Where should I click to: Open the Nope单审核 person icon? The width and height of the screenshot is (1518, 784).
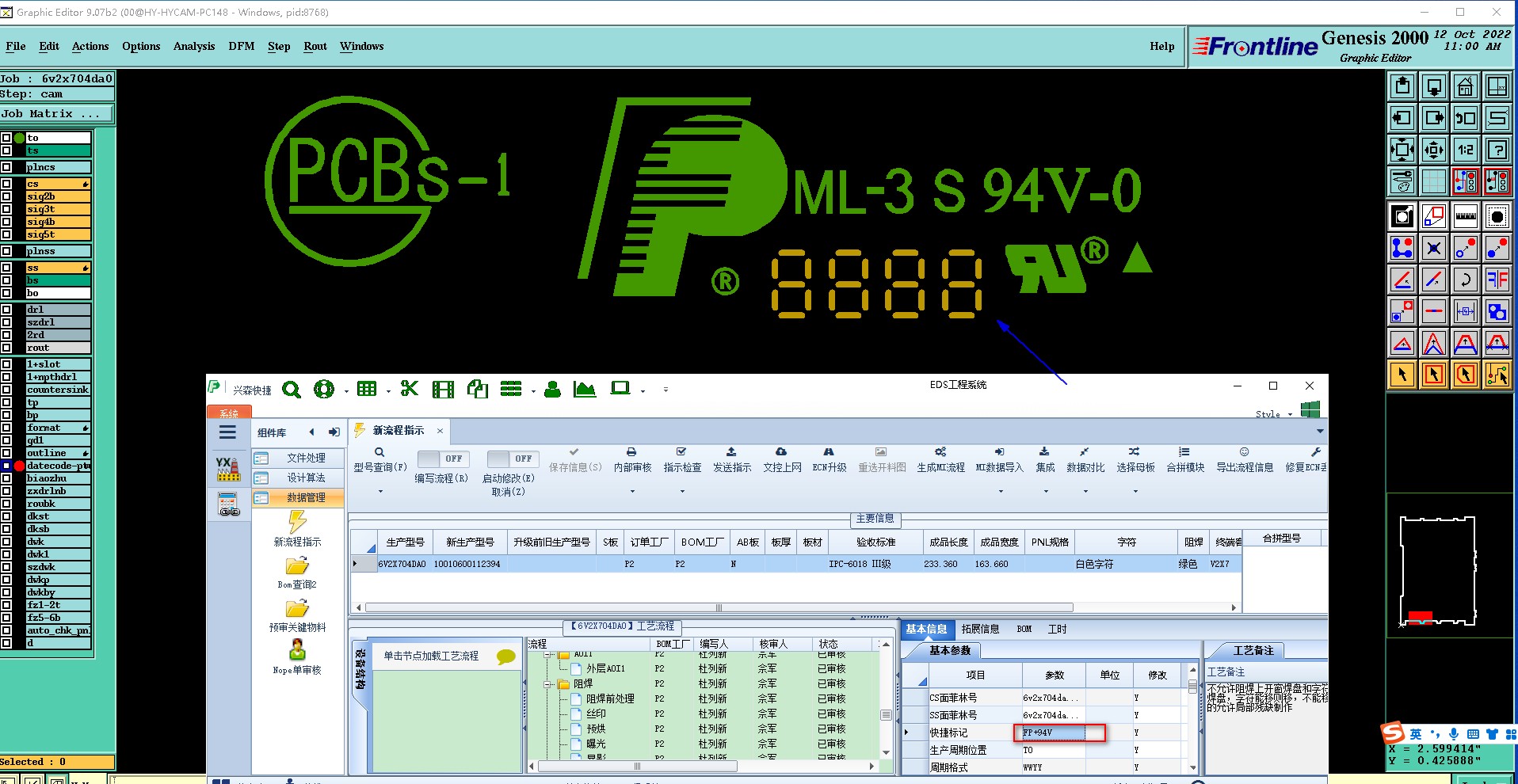(x=297, y=650)
